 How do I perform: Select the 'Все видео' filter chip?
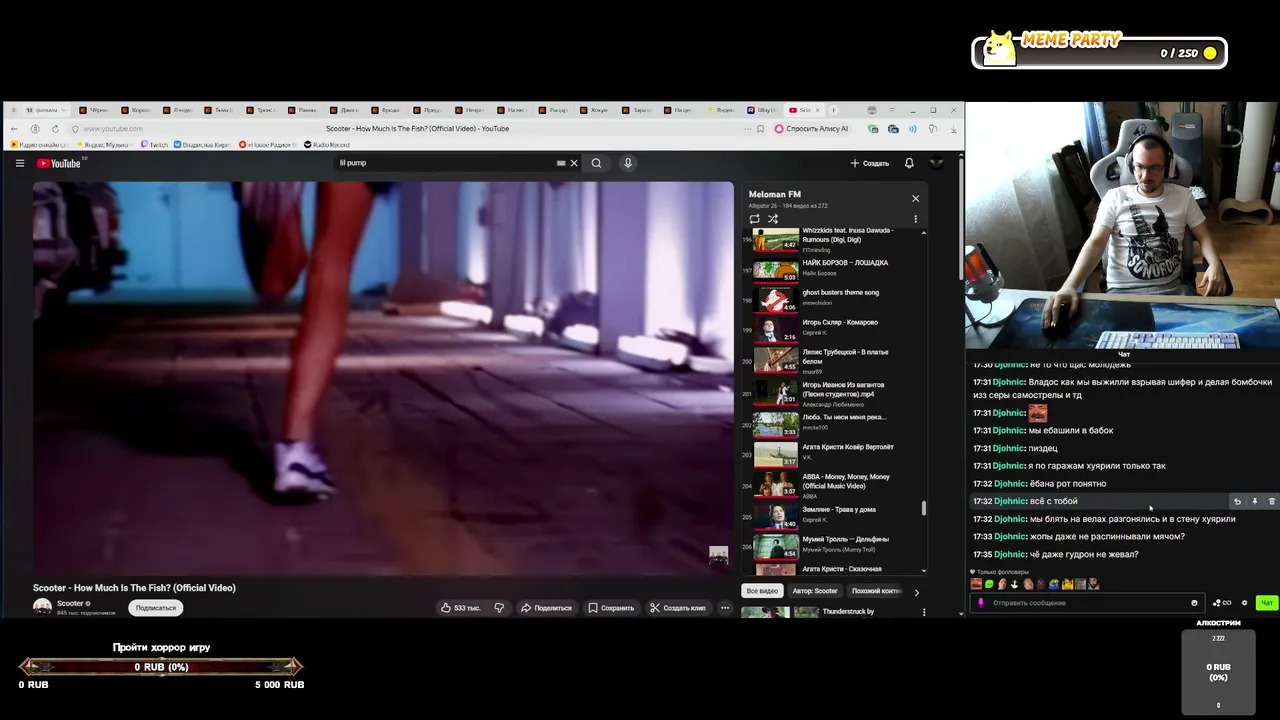coord(762,591)
